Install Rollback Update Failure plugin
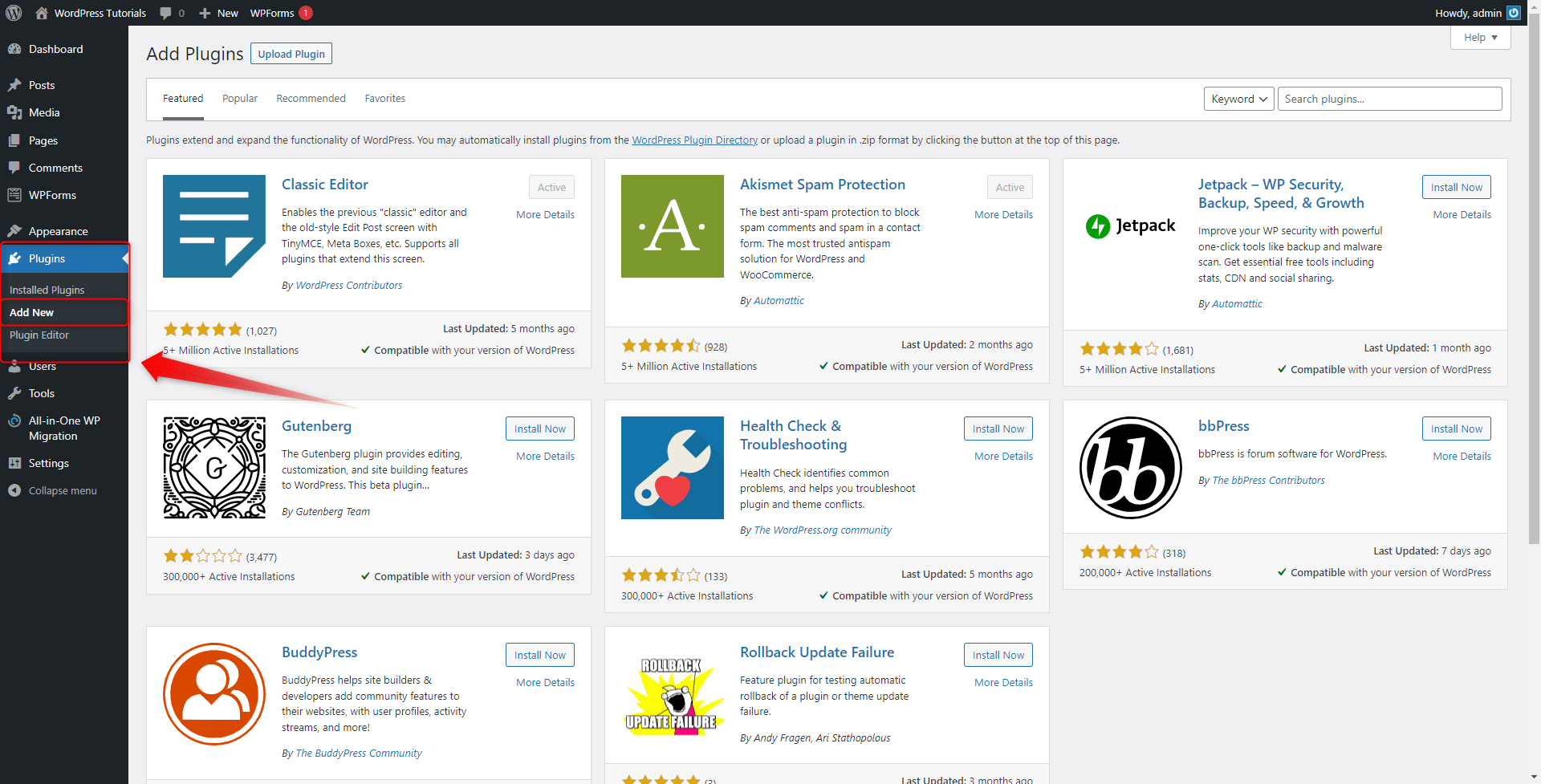 [x=998, y=655]
